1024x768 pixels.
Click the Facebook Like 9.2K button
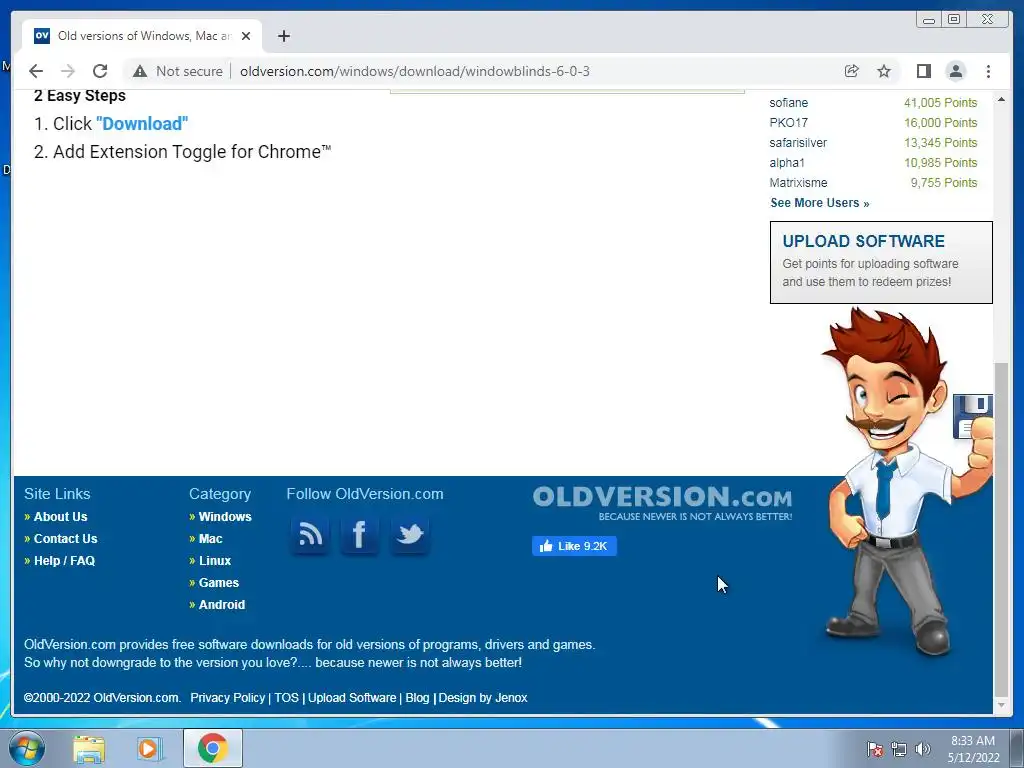point(574,546)
